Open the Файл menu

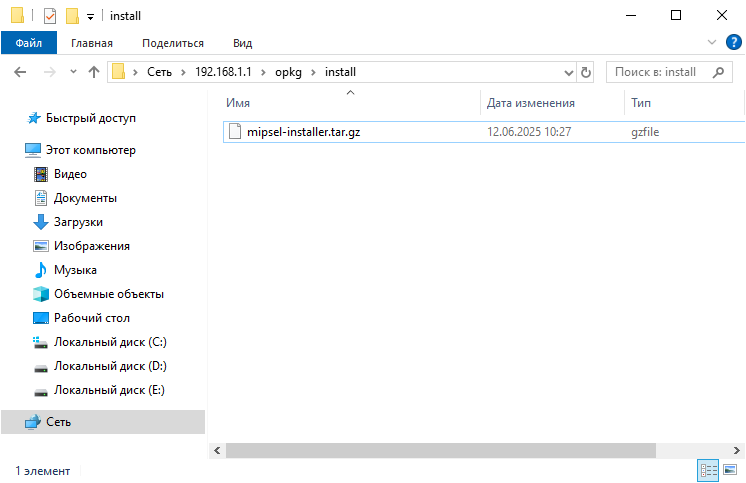tap(29, 43)
